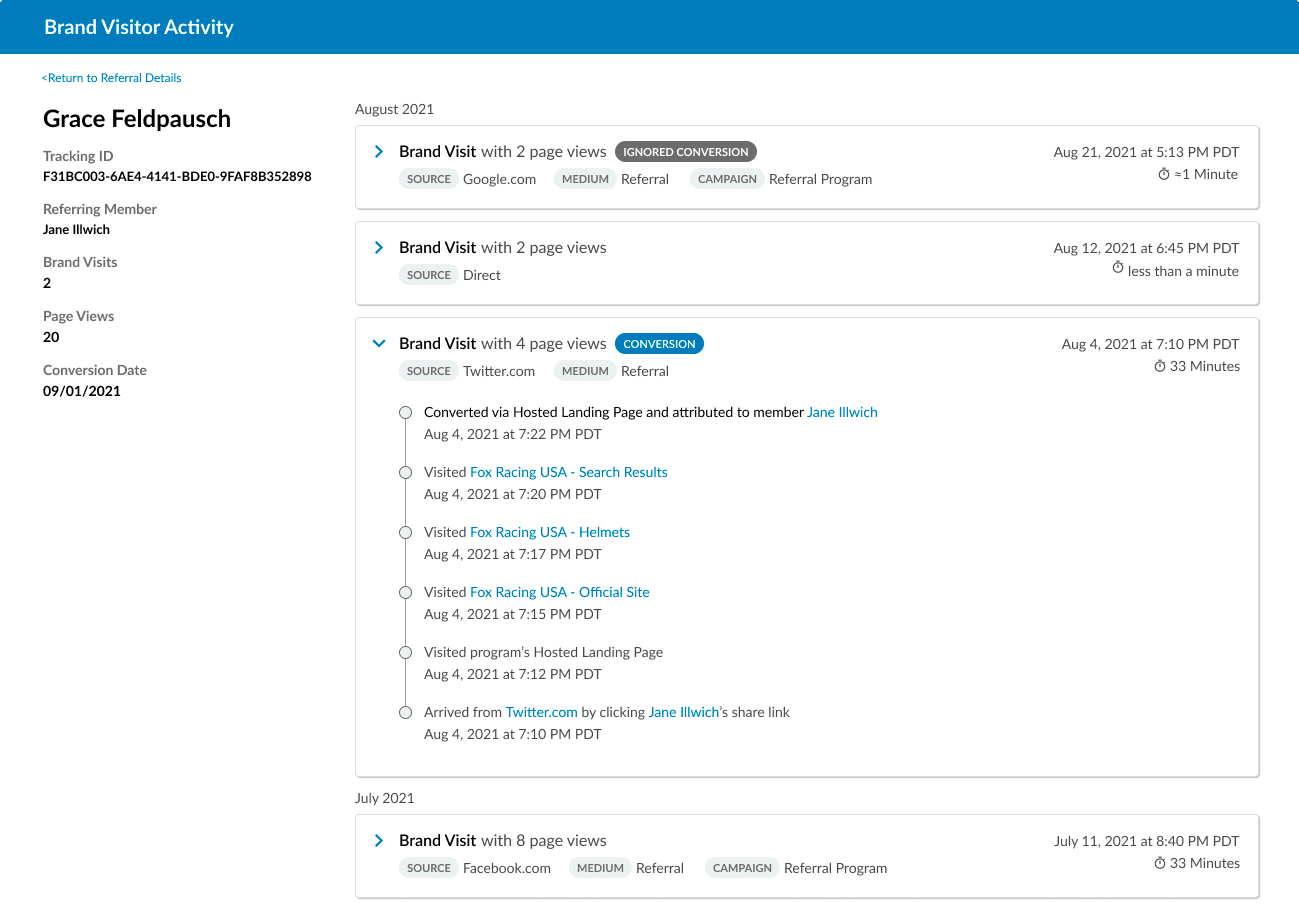Click timer icon beside ≈1 Minute
The image size is (1299, 907).
[1164, 174]
